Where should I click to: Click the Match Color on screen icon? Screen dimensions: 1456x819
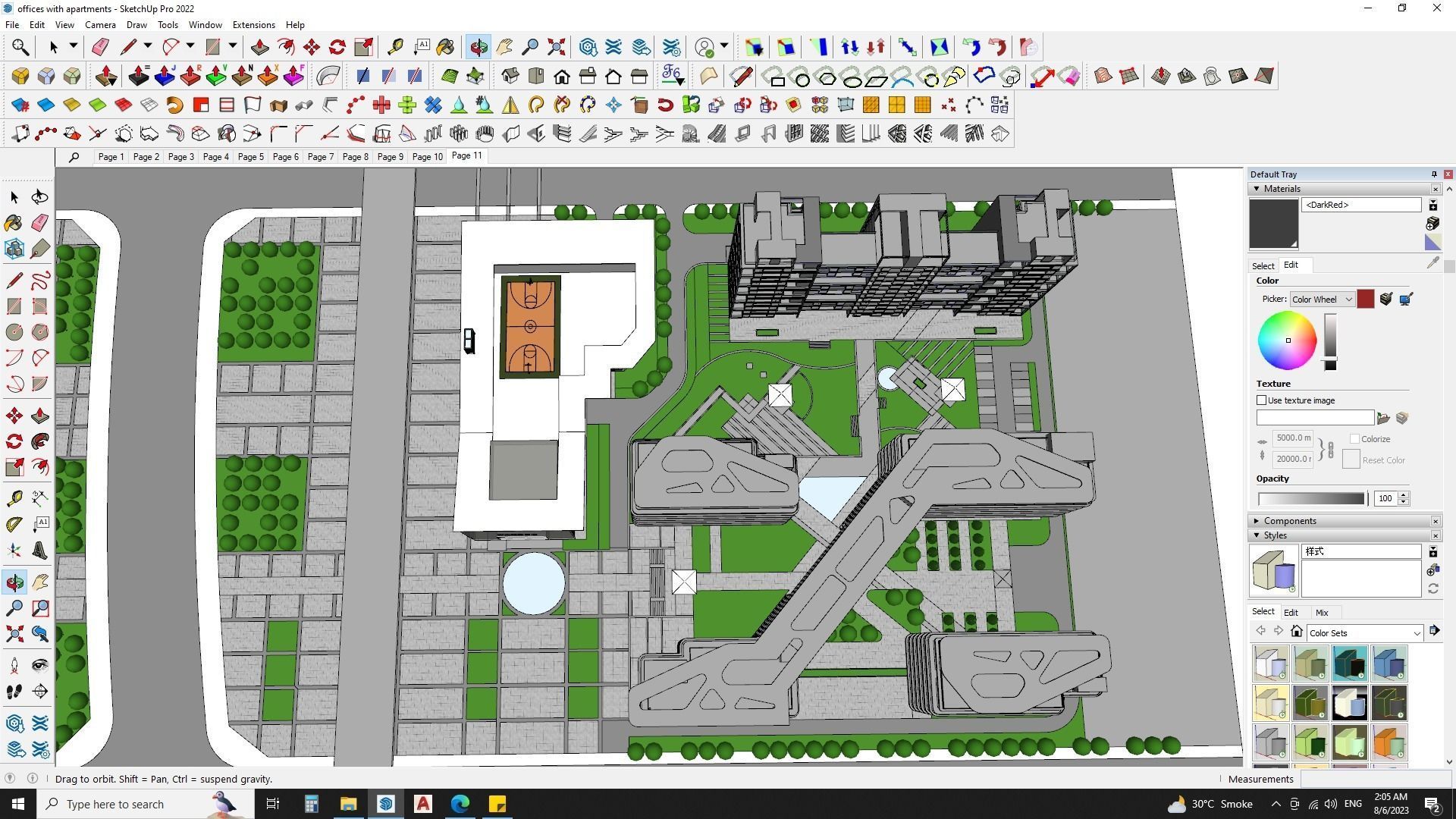[1406, 300]
